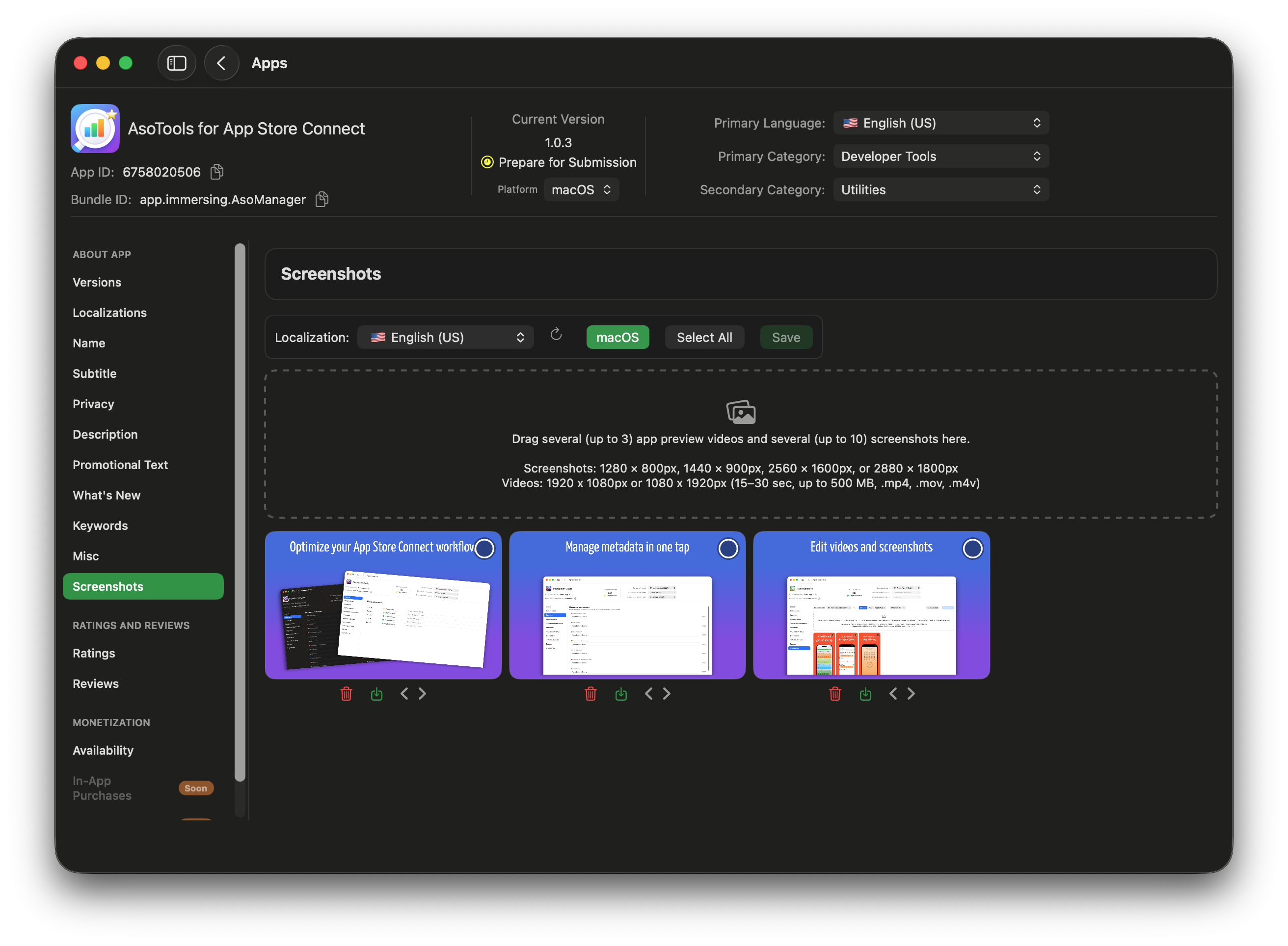Screen dimensions: 1288x946
Task: Select the 'Edit videos and screenshots' screenshot circle
Action: tap(972, 548)
